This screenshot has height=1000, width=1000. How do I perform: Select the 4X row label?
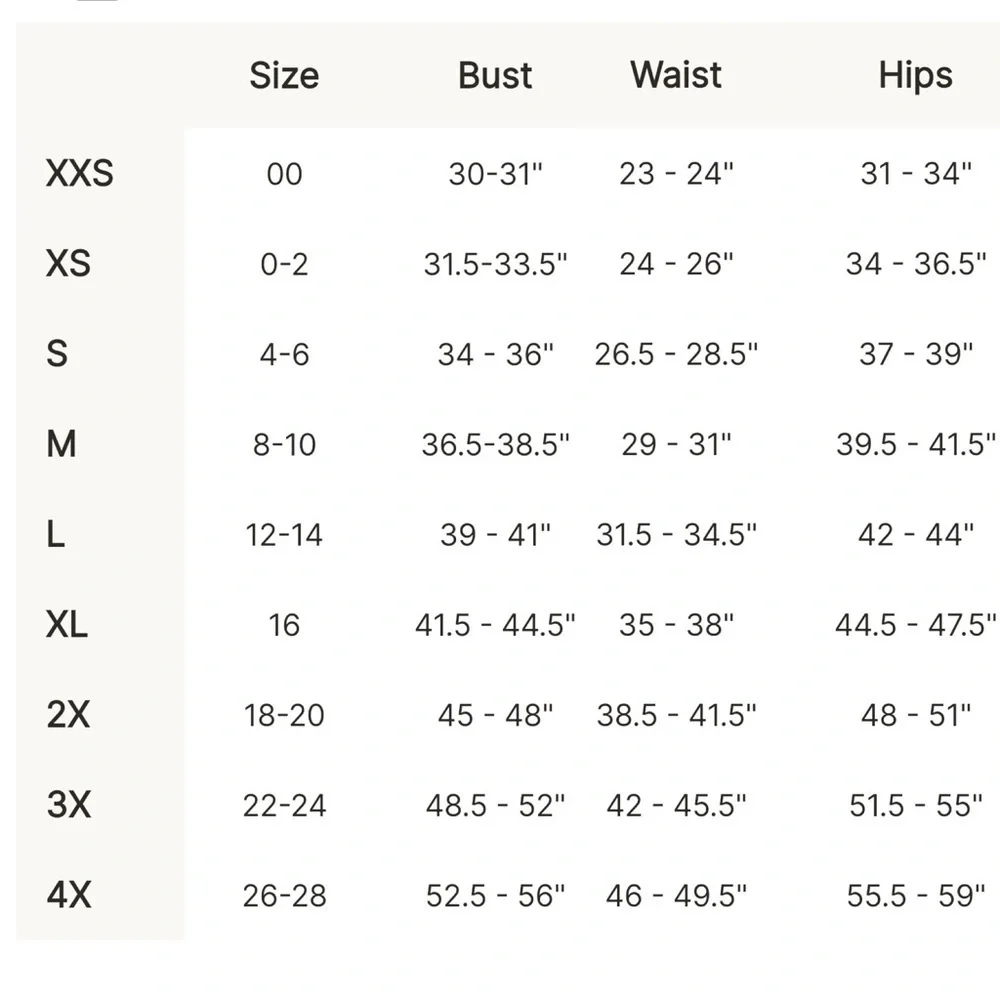tap(68, 895)
